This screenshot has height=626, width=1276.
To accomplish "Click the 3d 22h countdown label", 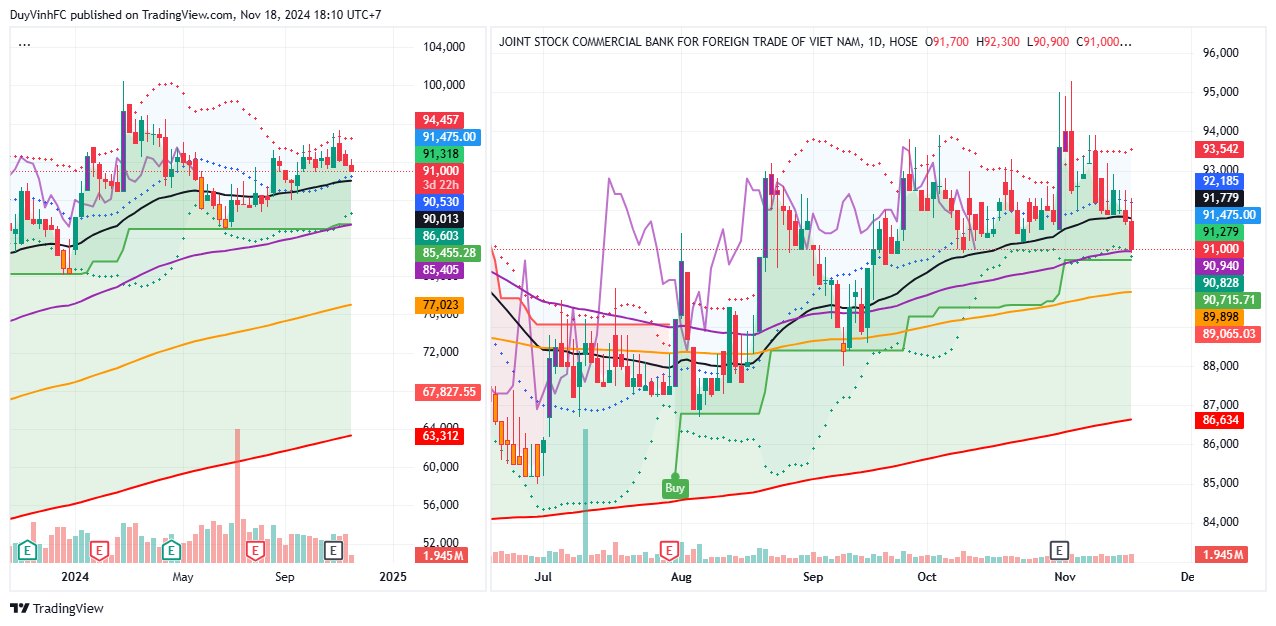I will click(x=441, y=185).
